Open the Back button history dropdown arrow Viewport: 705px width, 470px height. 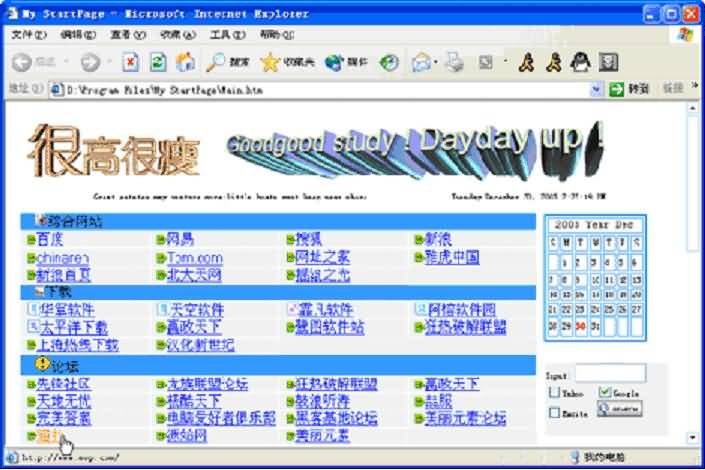[66, 62]
